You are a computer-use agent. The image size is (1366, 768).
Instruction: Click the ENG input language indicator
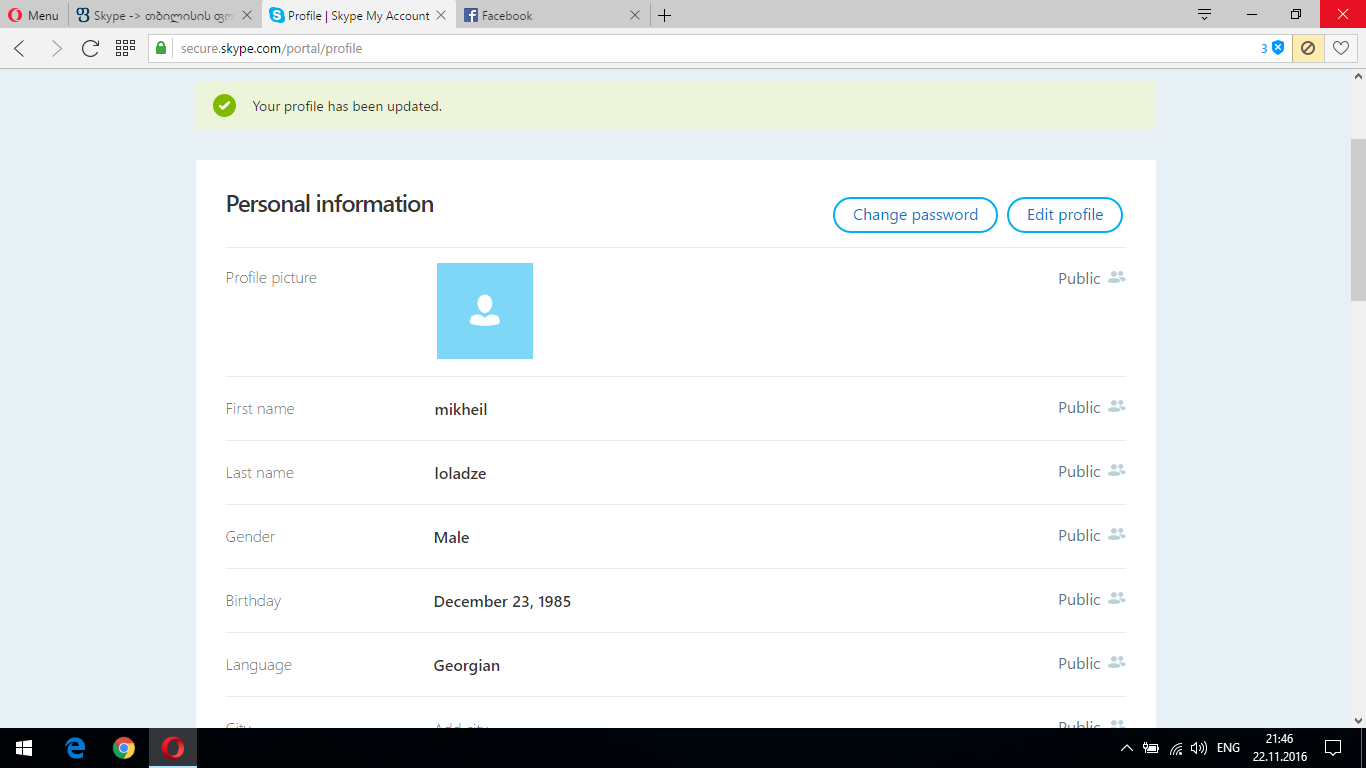tap(1228, 748)
